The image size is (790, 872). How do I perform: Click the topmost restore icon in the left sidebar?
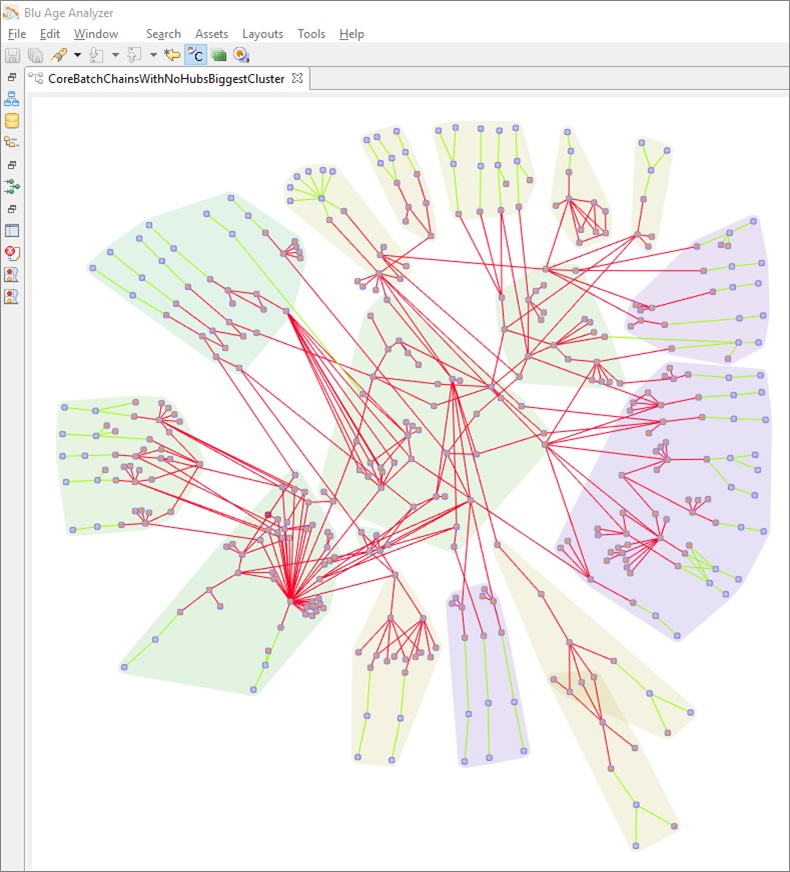point(12,77)
